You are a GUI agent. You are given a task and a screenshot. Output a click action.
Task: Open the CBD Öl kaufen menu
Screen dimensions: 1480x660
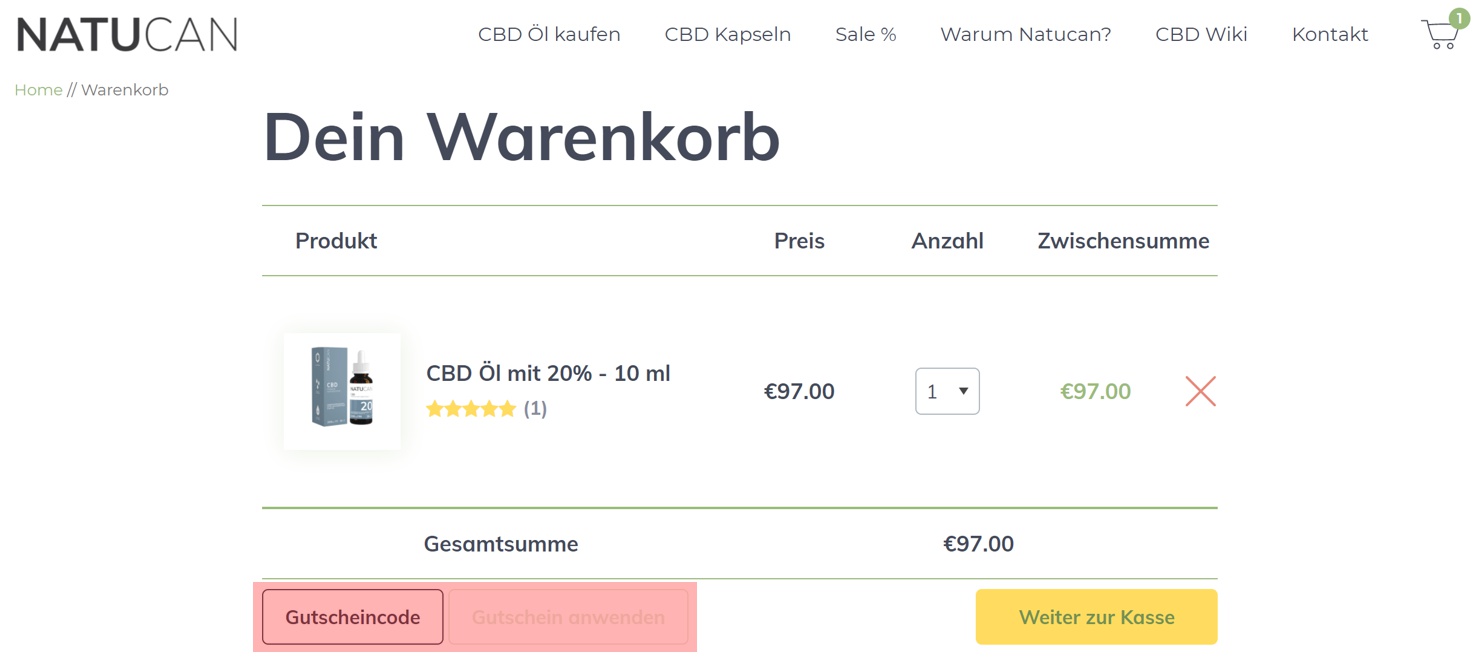coord(549,34)
